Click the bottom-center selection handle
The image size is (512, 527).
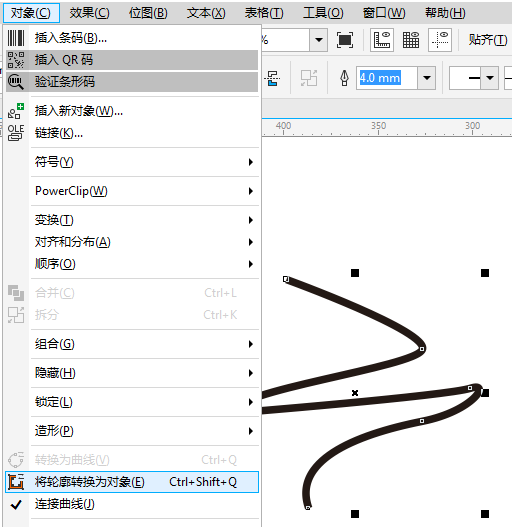click(355, 514)
